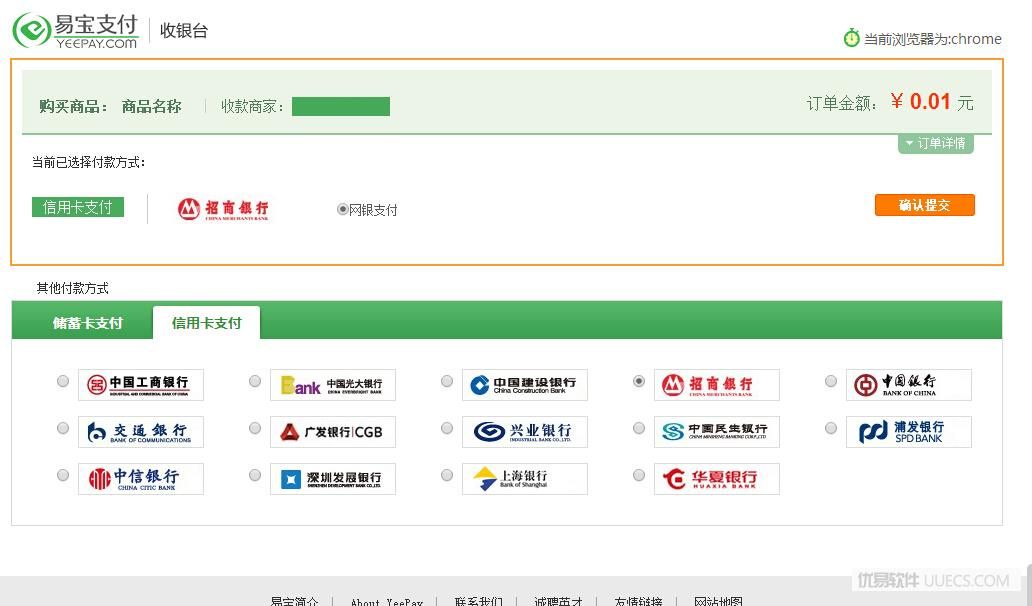Select the radio button for 深圳发展银行

(255, 475)
